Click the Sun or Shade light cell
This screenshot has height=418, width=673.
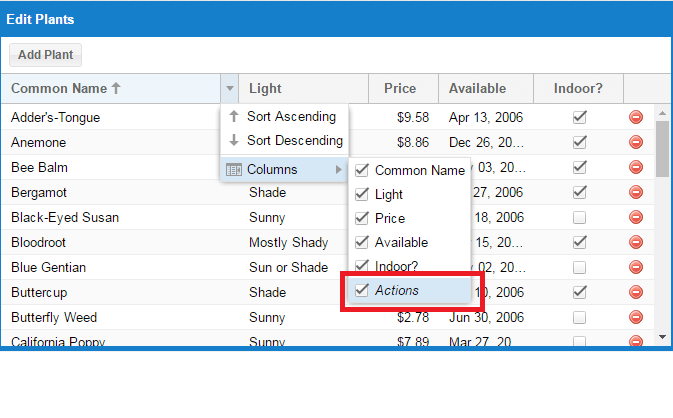[288, 267]
